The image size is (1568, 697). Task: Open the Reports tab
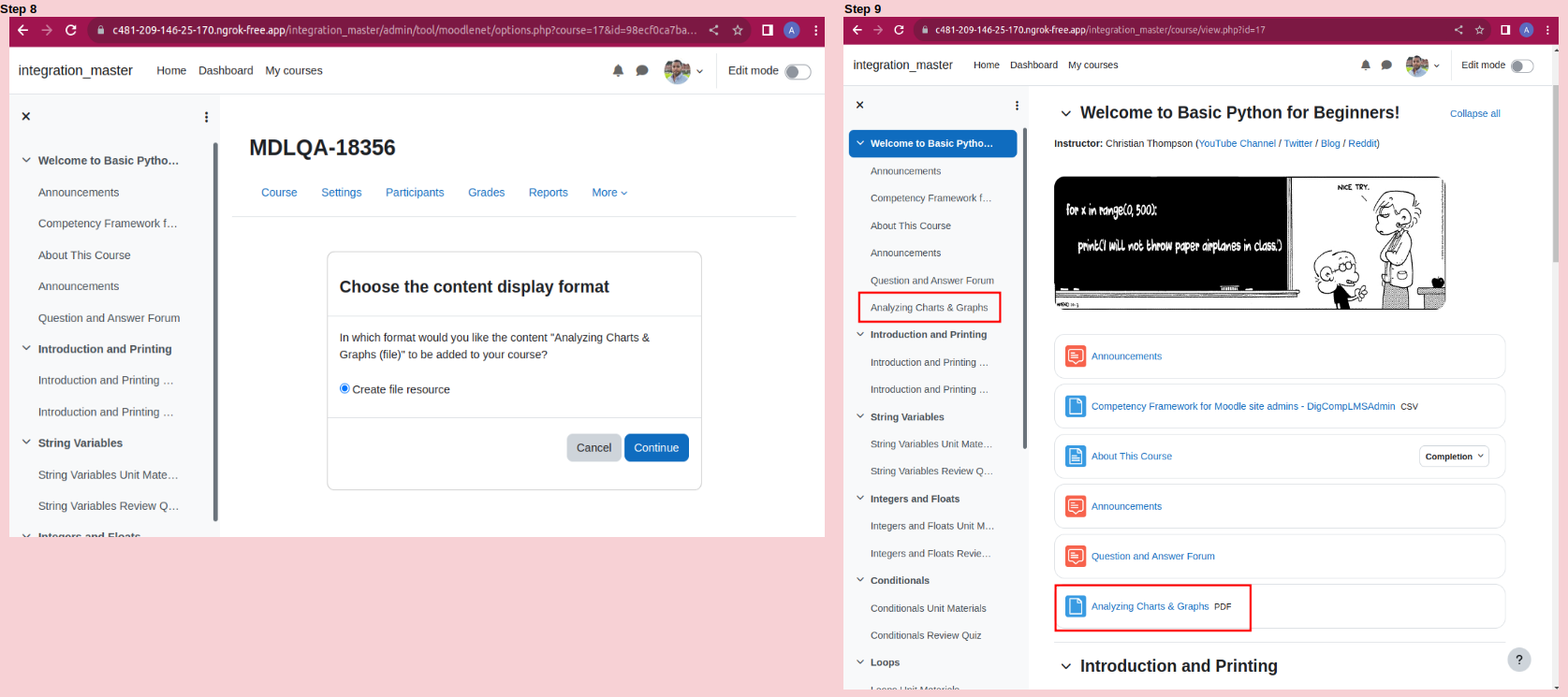tap(549, 193)
